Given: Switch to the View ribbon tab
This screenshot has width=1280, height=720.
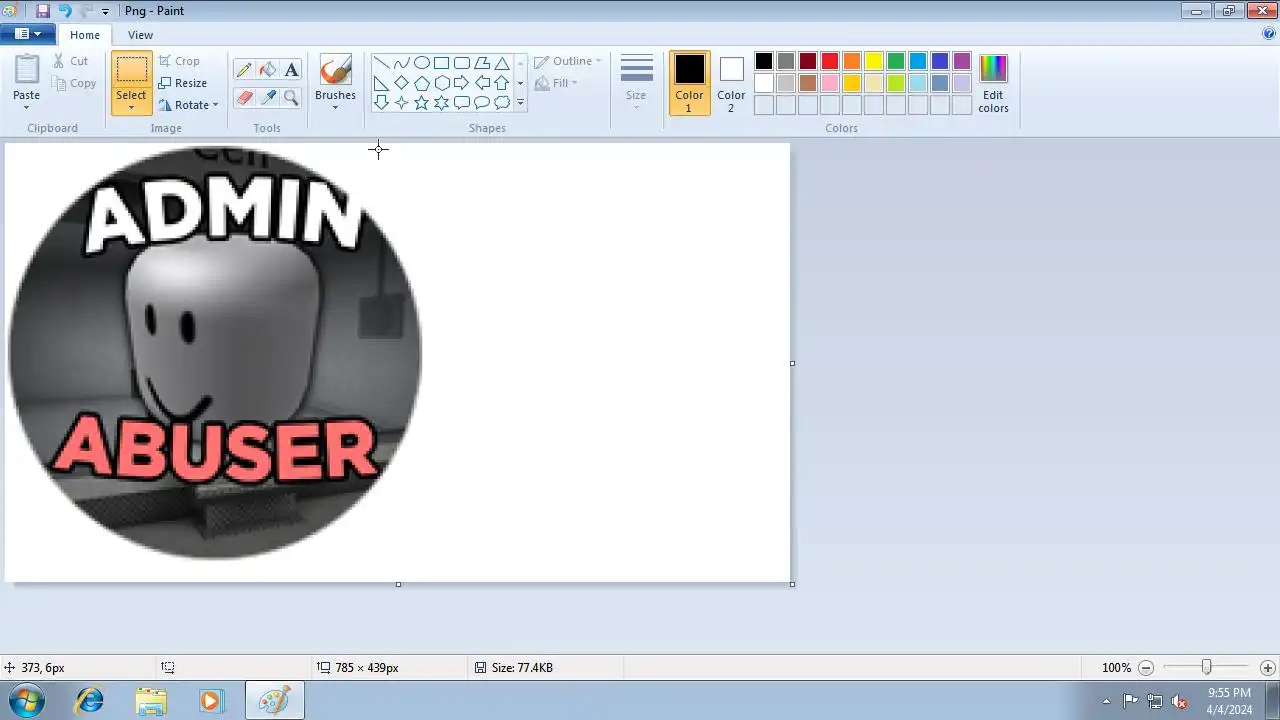Looking at the screenshot, I should (x=140, y=35).
